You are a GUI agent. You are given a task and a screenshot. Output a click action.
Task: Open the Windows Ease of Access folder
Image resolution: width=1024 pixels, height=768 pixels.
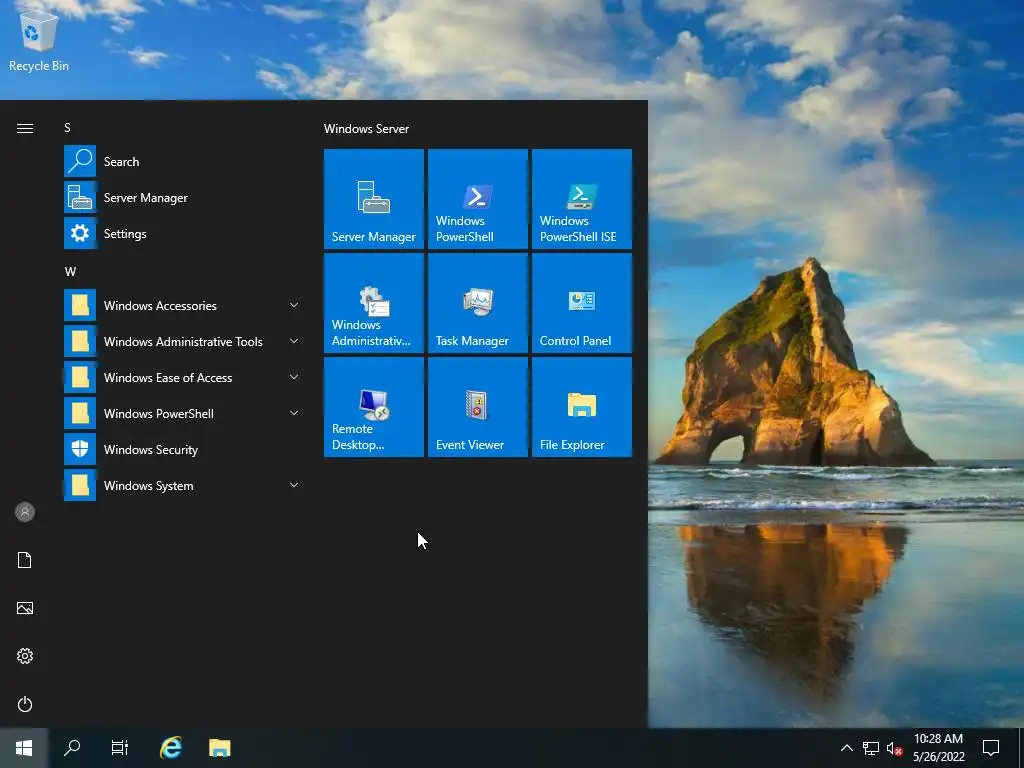(x=182, y=377)
